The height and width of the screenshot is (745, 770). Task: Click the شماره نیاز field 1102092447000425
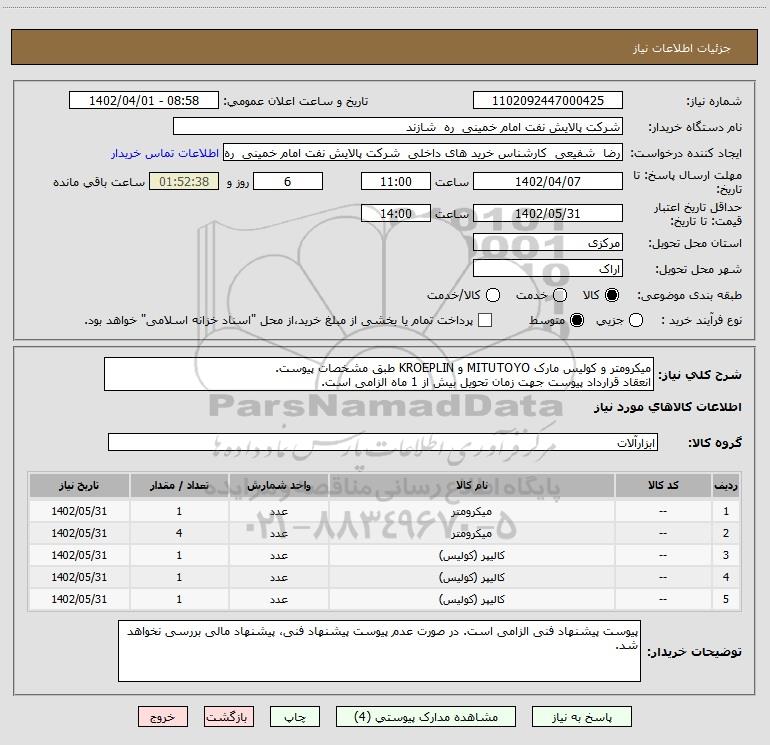(548, 101)
